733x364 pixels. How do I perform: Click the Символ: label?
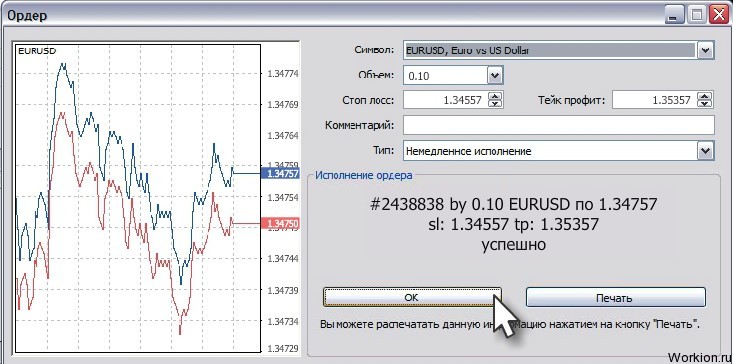(374, 50)
